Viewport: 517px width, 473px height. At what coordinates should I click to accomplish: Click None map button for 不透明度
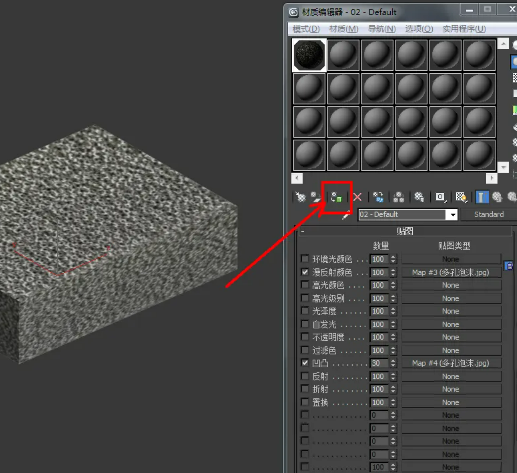[x=451, y=337]
